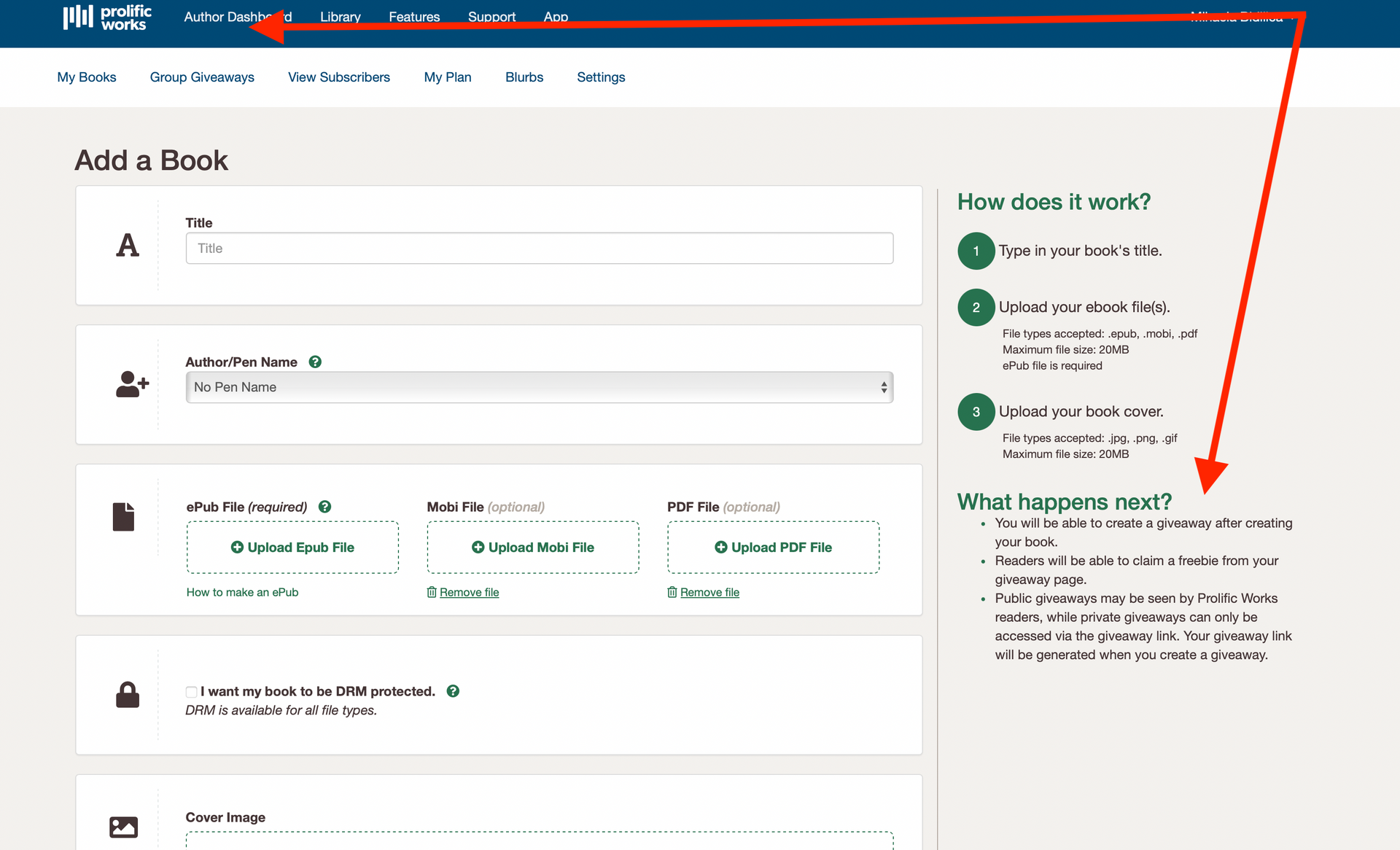
Task: Open the Author/Pen Name dropdown
Action: 539,387
